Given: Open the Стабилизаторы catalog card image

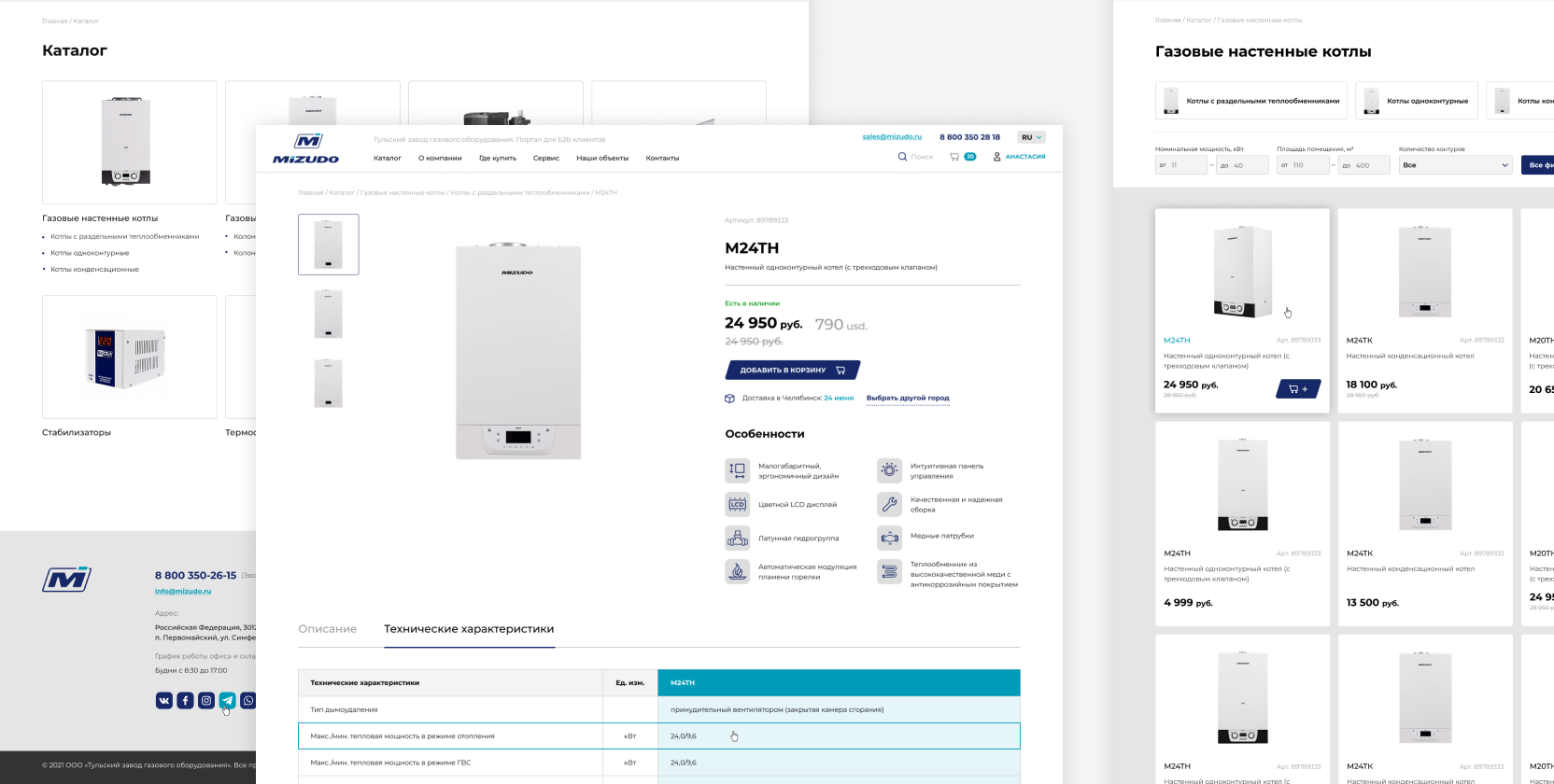Looking at the screenshot, I should [x=130, y=357].
